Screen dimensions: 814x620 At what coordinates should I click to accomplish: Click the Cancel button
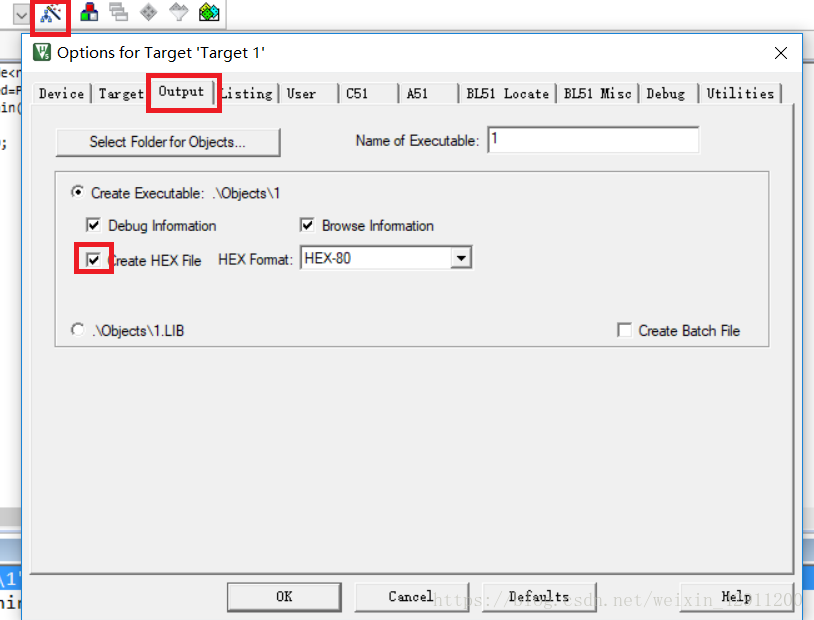[411, 597]
